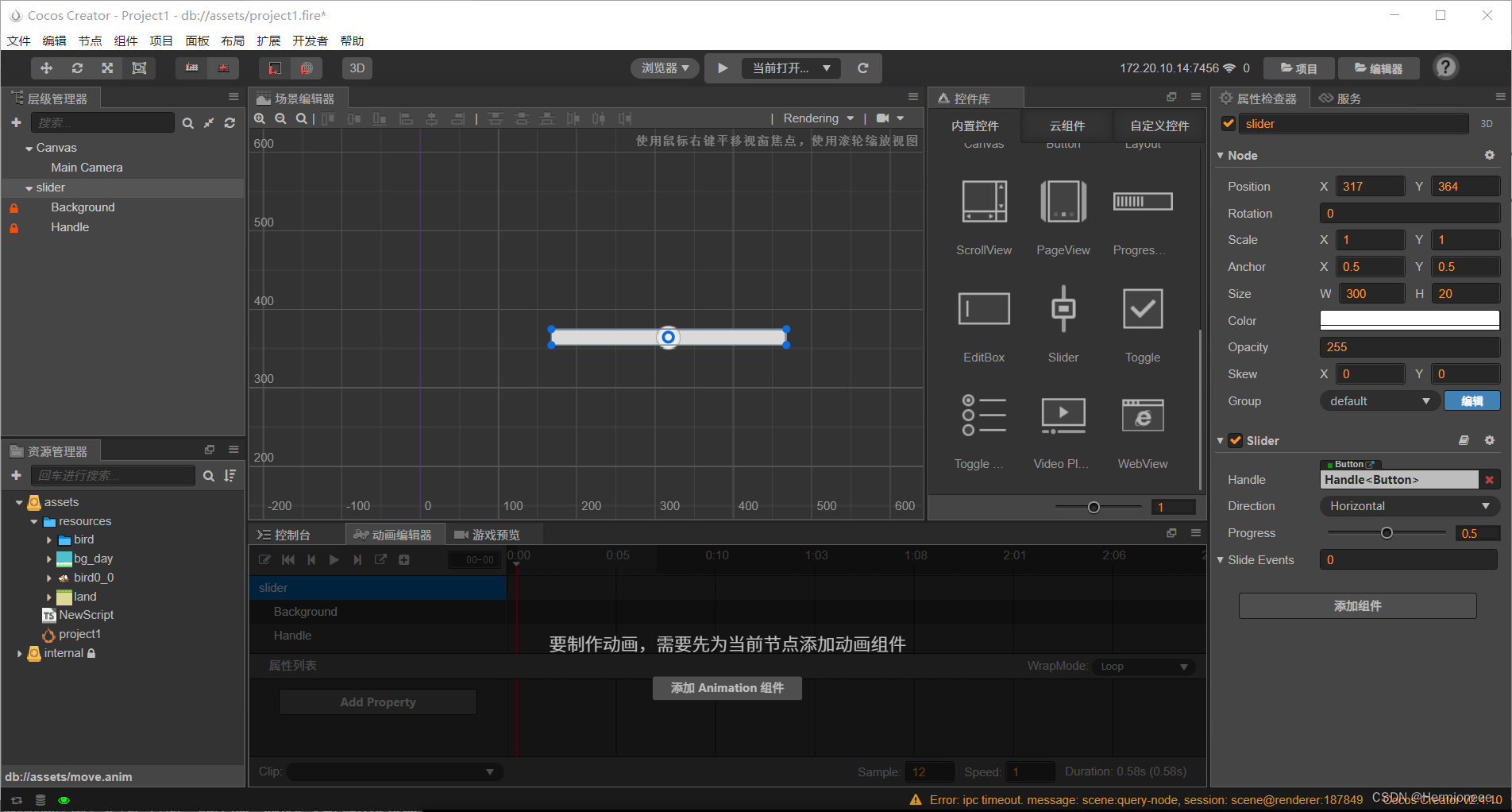Unlock the Handle node lock icon
Image resolution: width=1512 pixels, height=812 pixels.
(x=13, y=228)
